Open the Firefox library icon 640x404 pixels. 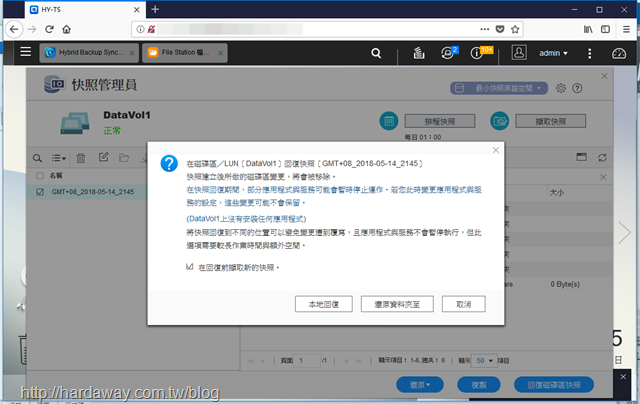tap(588, 29)
